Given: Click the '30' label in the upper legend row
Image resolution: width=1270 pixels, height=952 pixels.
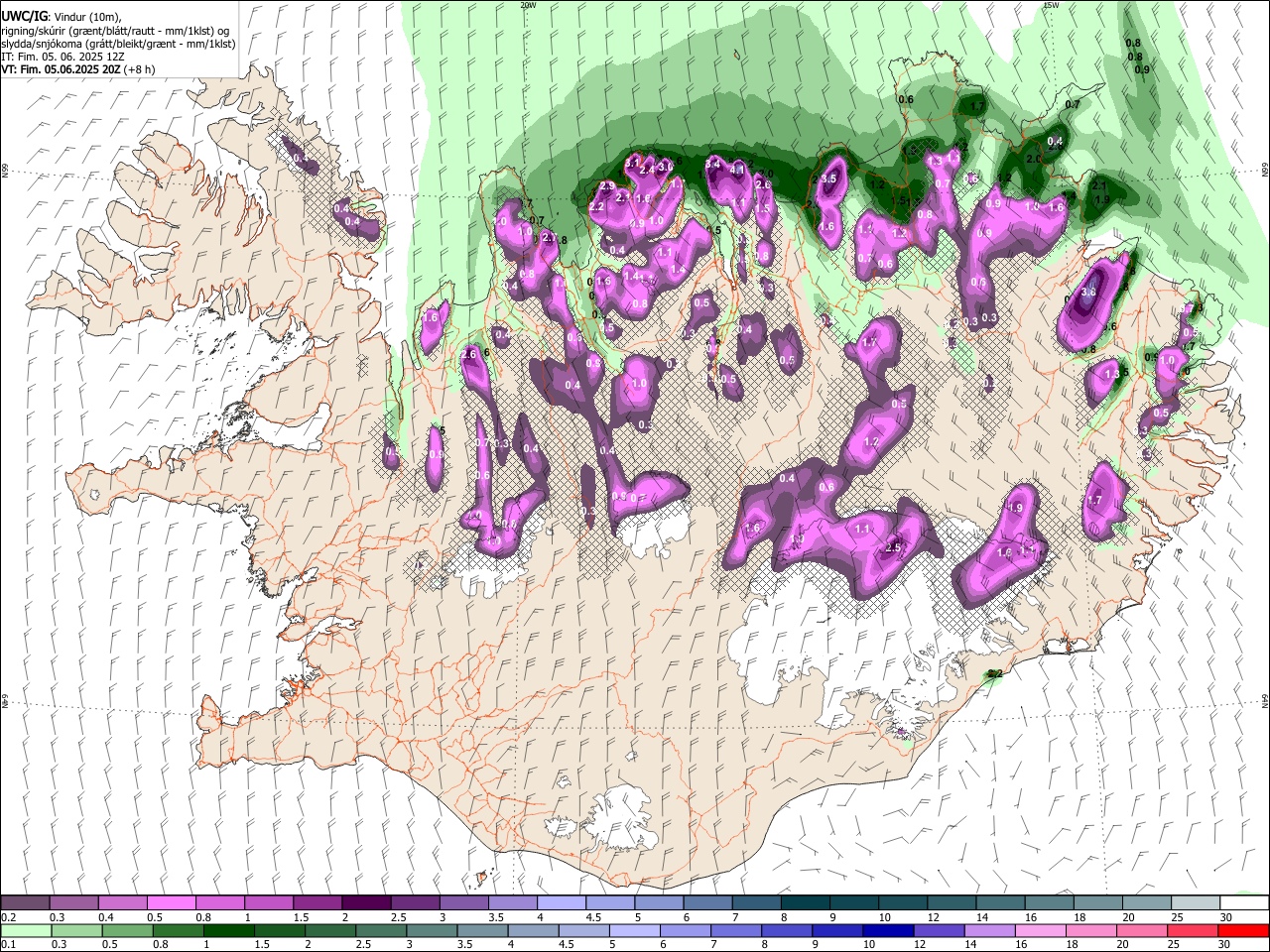Looking at the screenshot, I should click(x=1226, y=917).
